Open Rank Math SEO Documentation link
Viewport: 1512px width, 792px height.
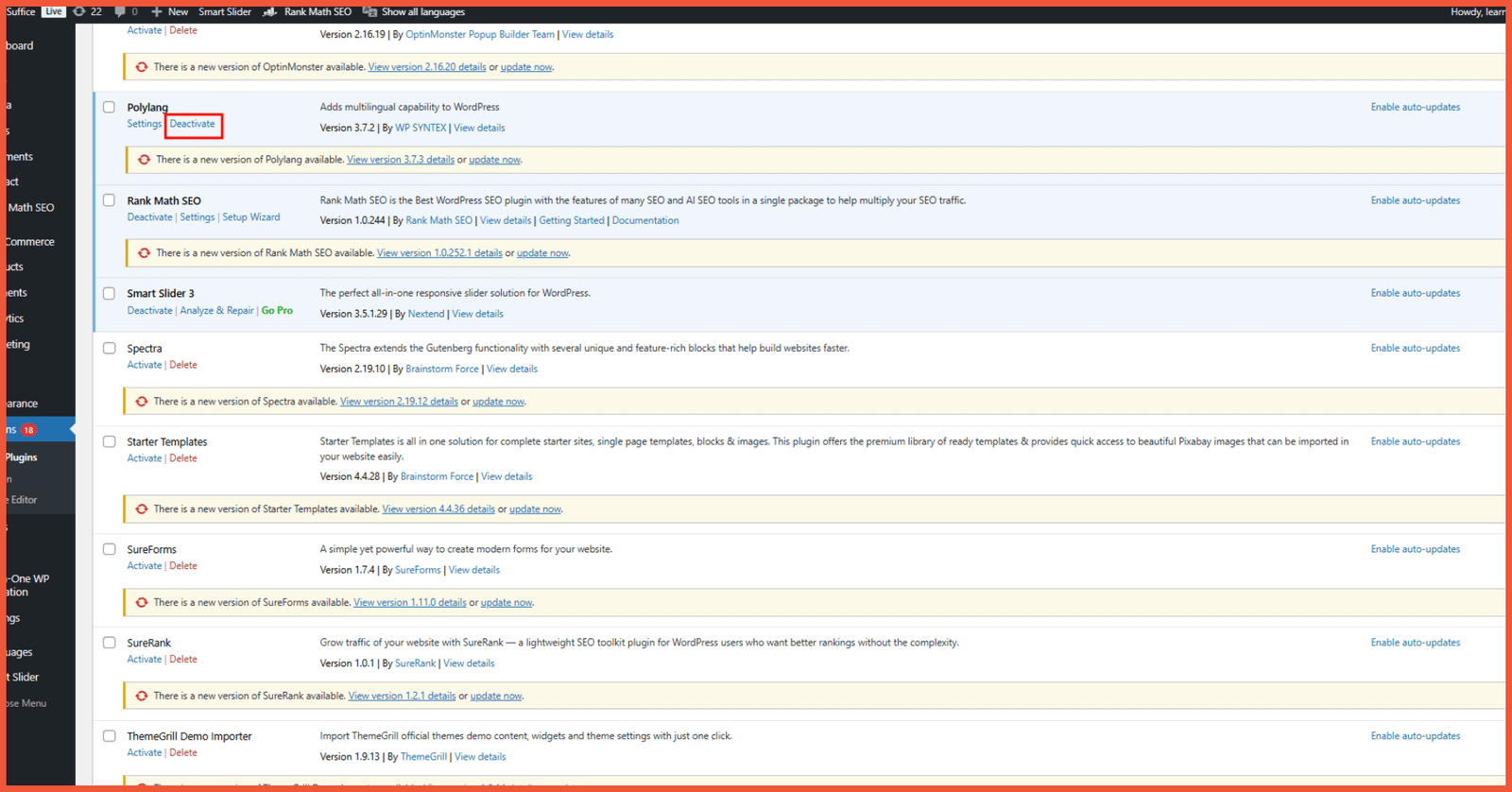pyautogui.click(x=645, y=220)
